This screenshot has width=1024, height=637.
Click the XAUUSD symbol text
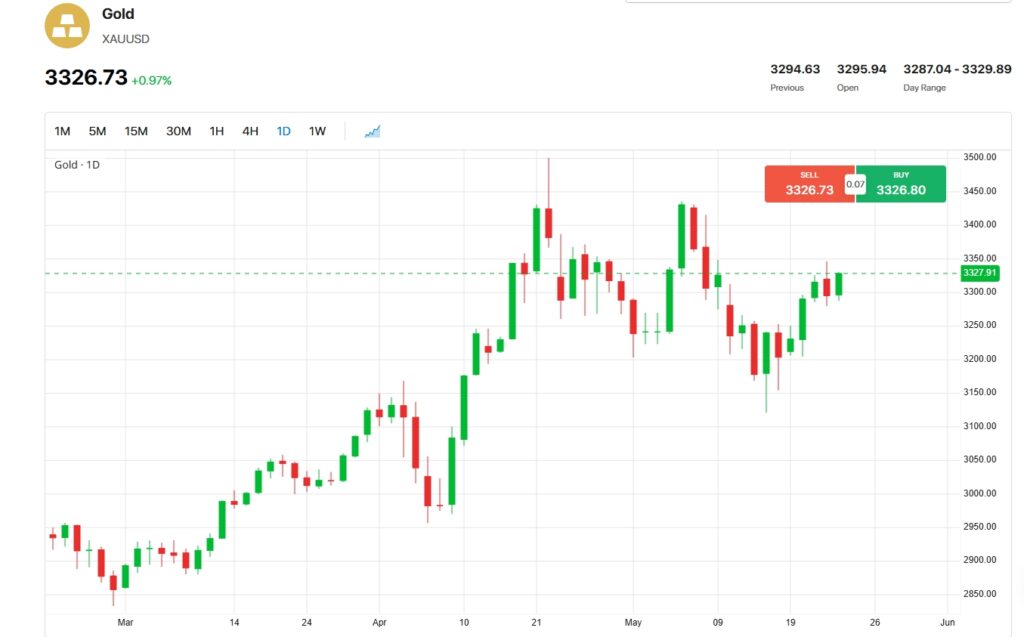pos(126,38)
